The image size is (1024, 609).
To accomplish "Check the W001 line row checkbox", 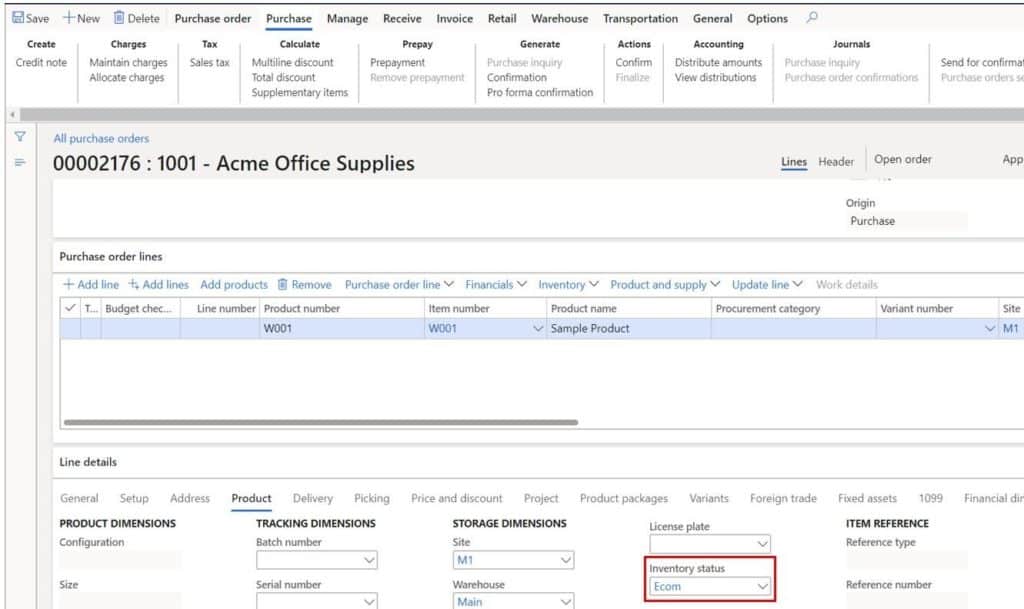I will (68, 327).
